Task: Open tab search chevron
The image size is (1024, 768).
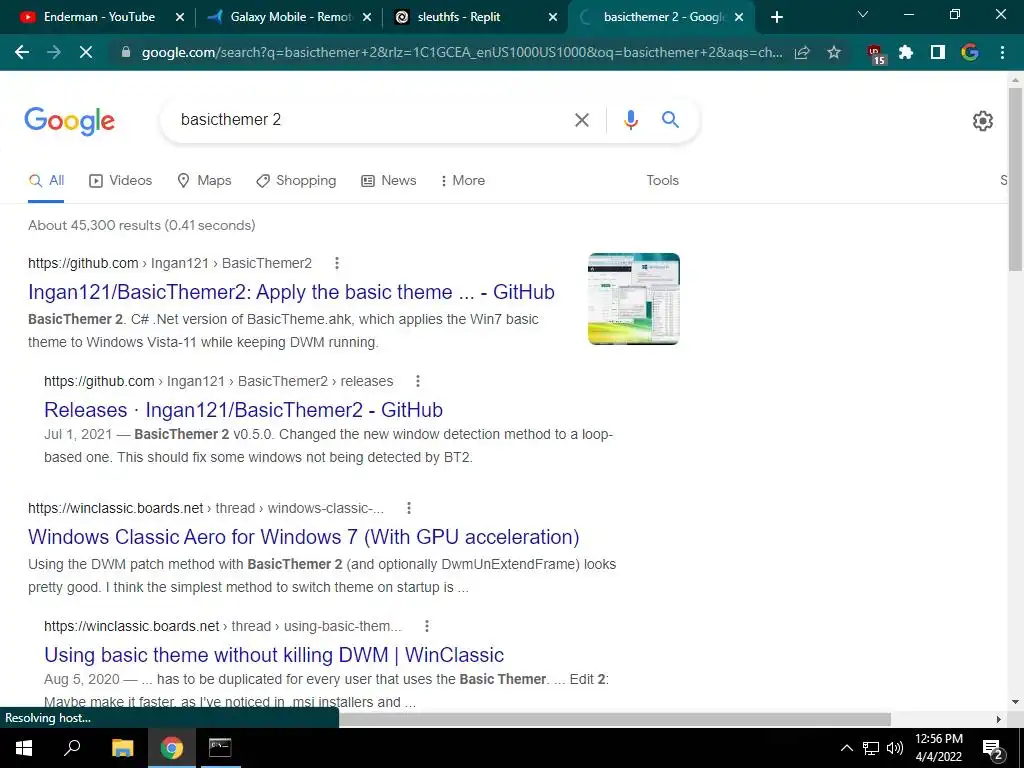Action: [863, 14]
